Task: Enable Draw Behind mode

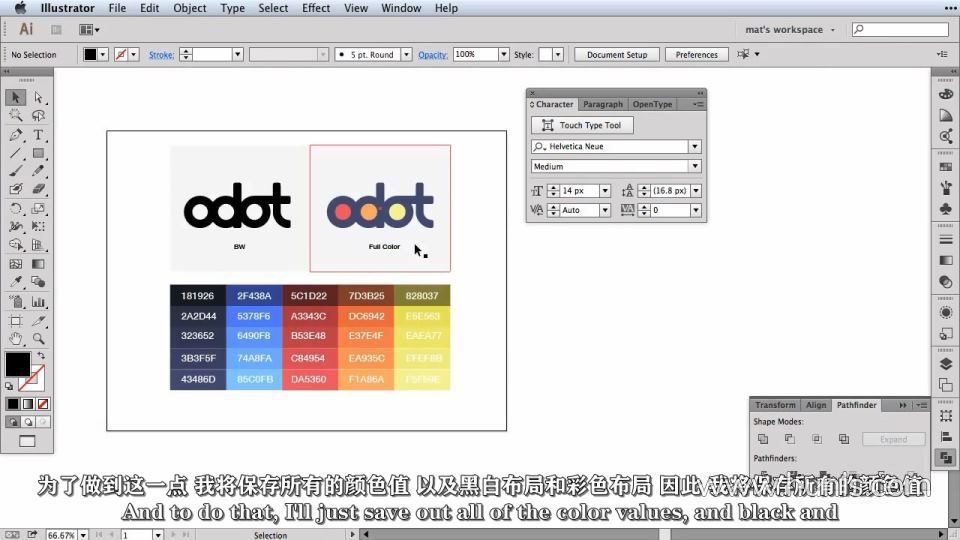Action: click(28, 422)
